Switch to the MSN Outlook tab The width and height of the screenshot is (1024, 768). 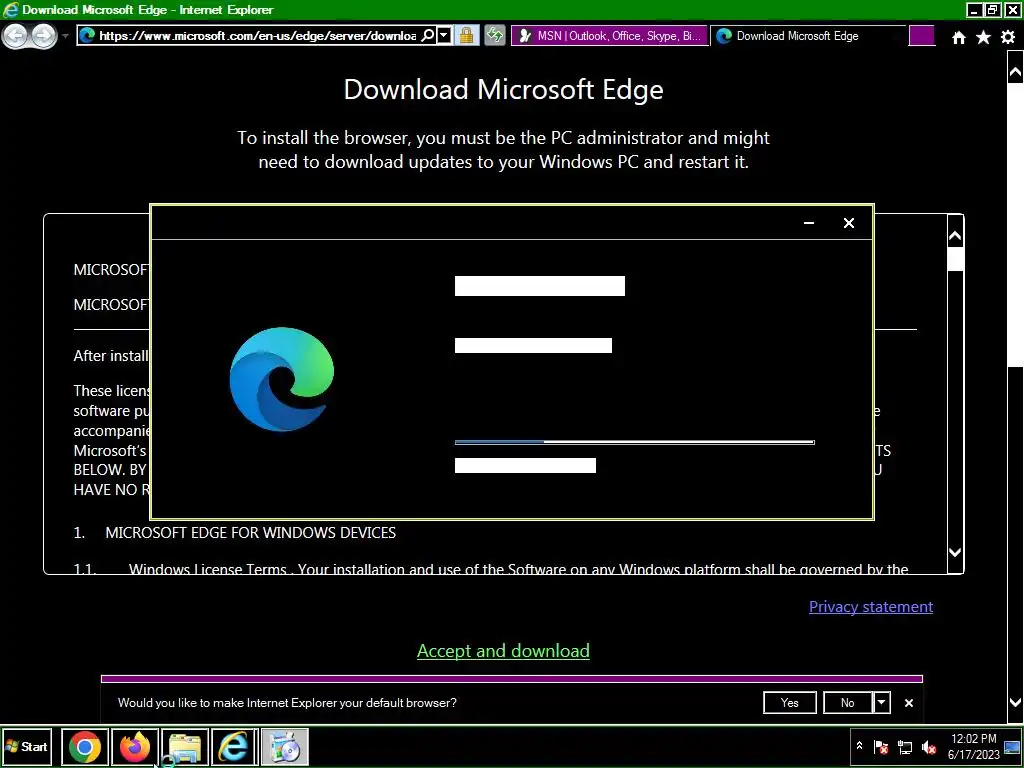(x=610, y=36)
